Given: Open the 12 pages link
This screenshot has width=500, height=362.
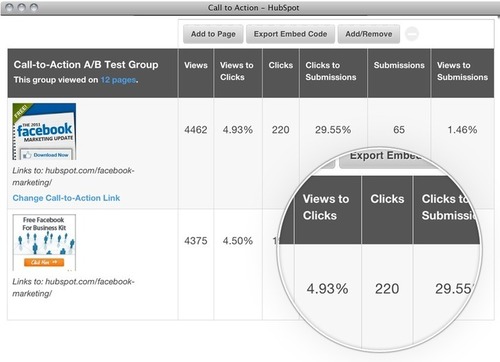Looking at the screenshot, I should pos(119,80).
